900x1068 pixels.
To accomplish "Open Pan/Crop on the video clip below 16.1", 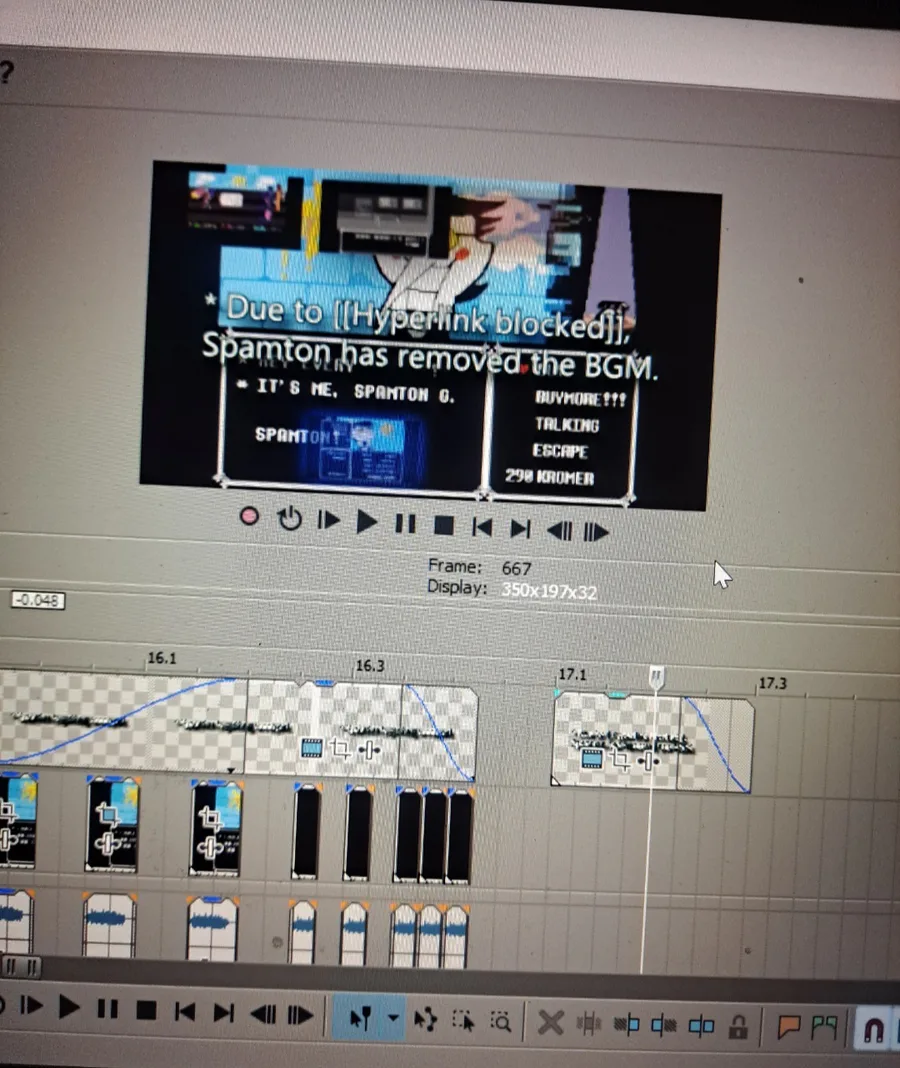I will coord(108,814).
